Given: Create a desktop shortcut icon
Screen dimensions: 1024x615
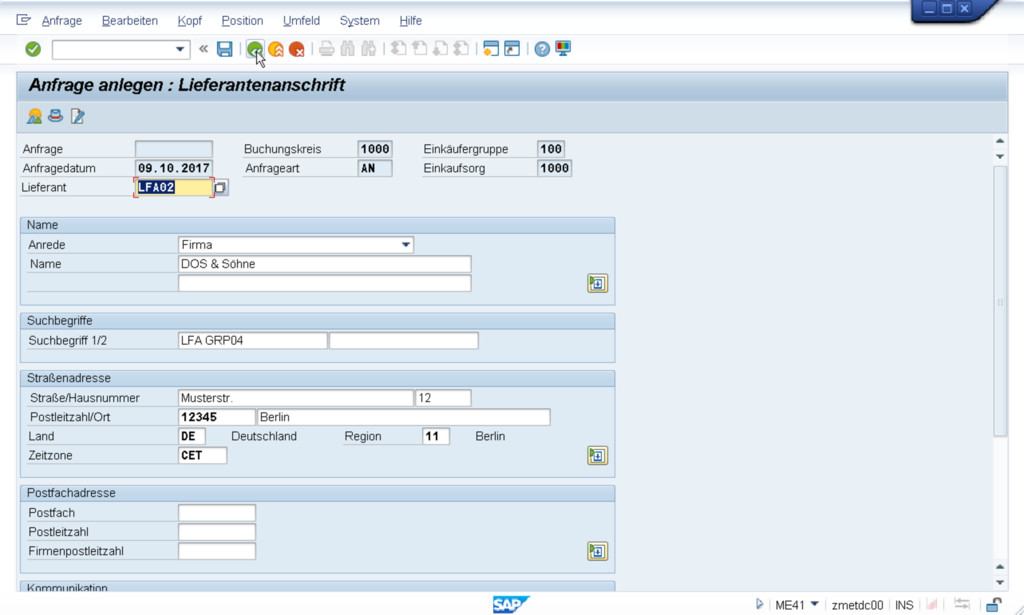Looking at the screenshot, I should (x=512, y=49).
